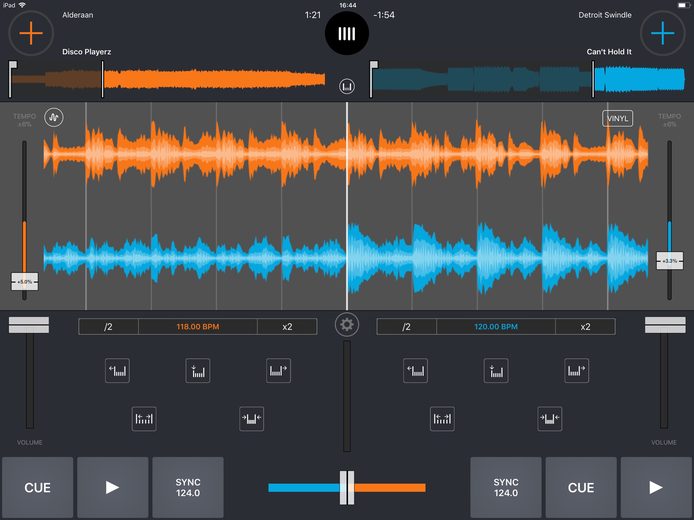Click the right deck volume fader handle
Screen dimensions: 694x520
665,325
